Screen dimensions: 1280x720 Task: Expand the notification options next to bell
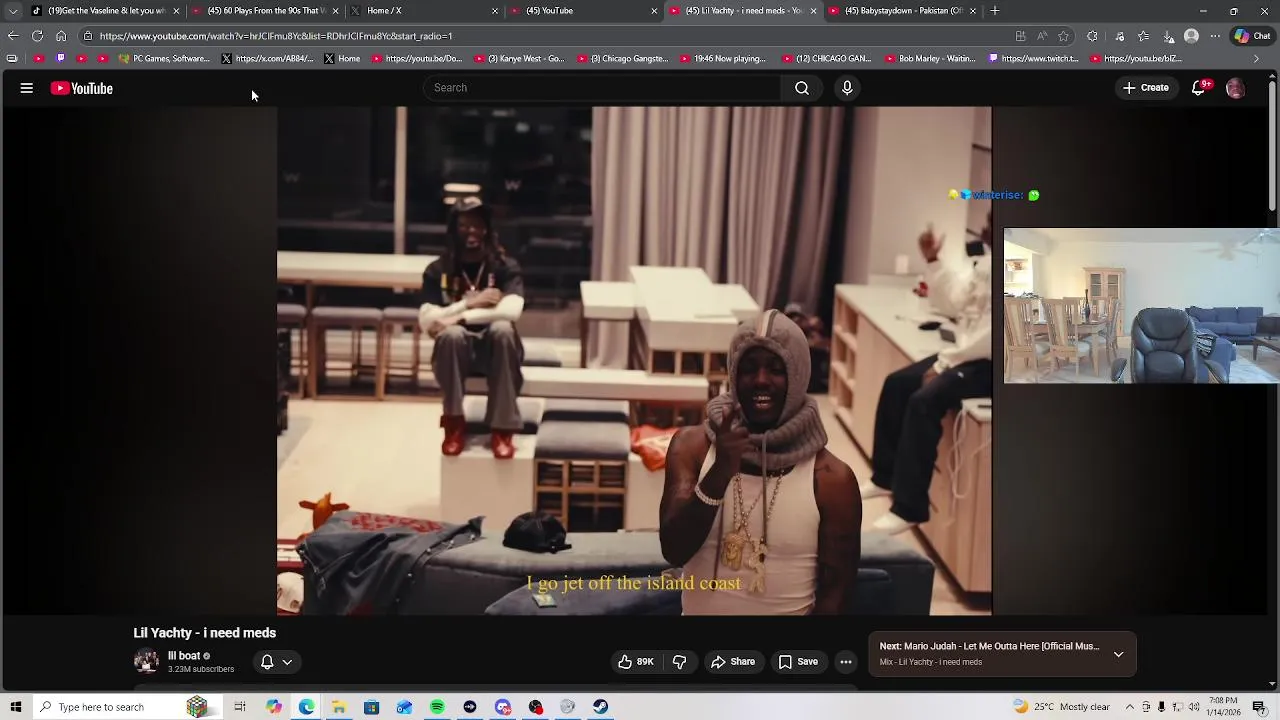(x=287, y=662)
